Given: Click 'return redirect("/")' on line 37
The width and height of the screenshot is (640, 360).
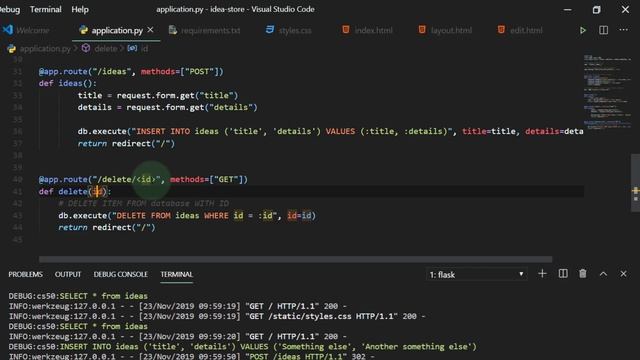Looking at the screenshot, I should [x=126, y=144].
